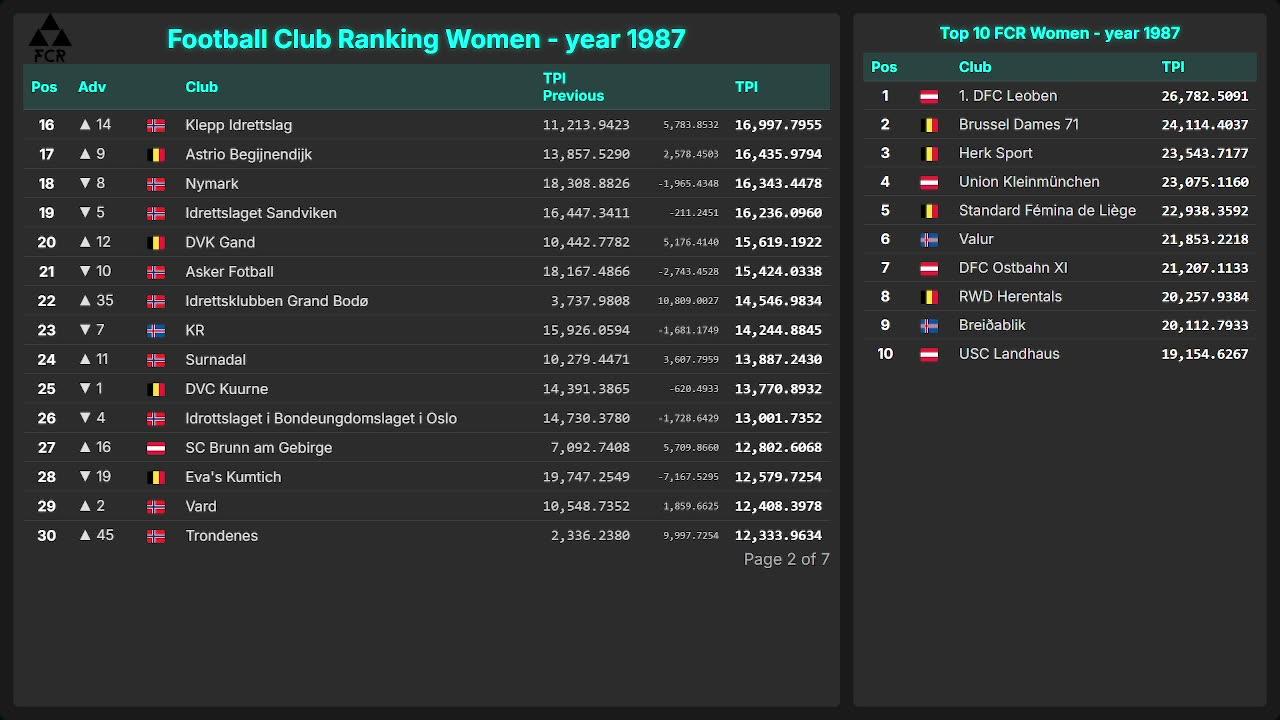Click the Surnadal club name
Viewport: 1280px width, 720px height.
pyautogui.click(x=216, y=359)
